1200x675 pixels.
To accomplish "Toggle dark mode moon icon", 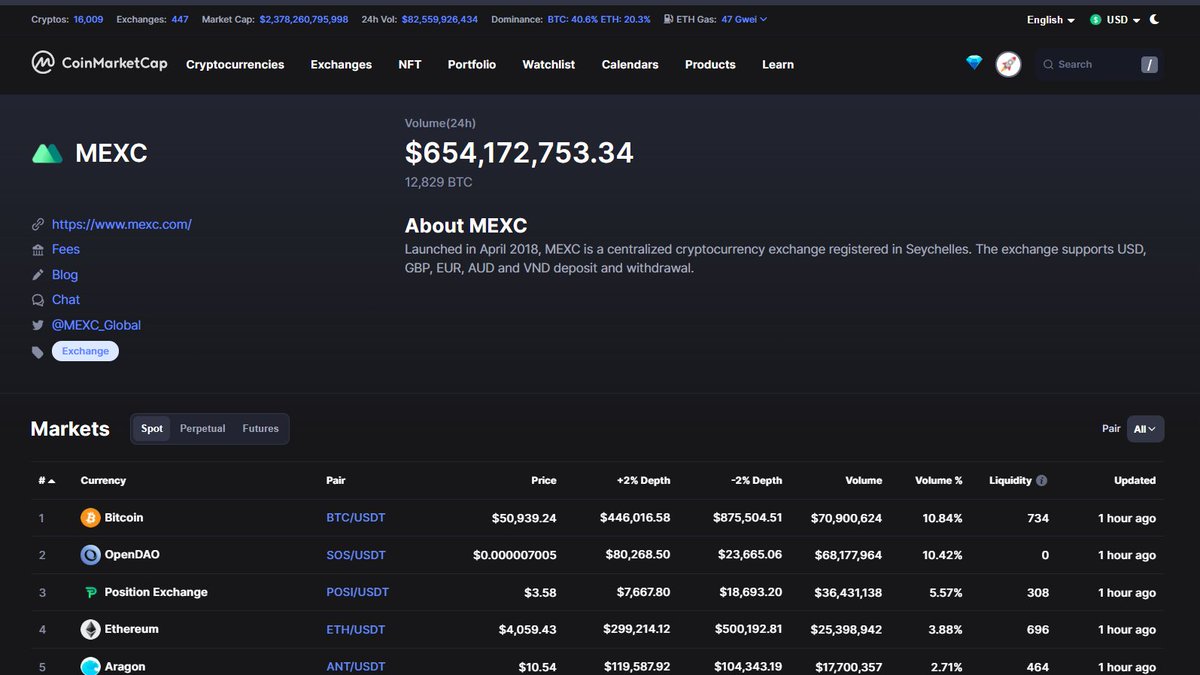I will tap(1155, 19).
